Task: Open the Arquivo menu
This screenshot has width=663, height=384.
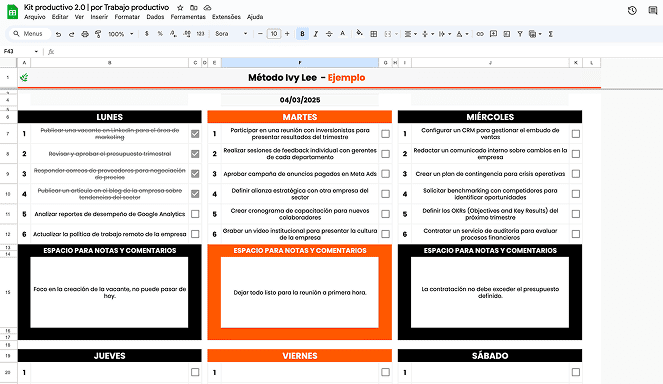Action: [x=35, y=17]
